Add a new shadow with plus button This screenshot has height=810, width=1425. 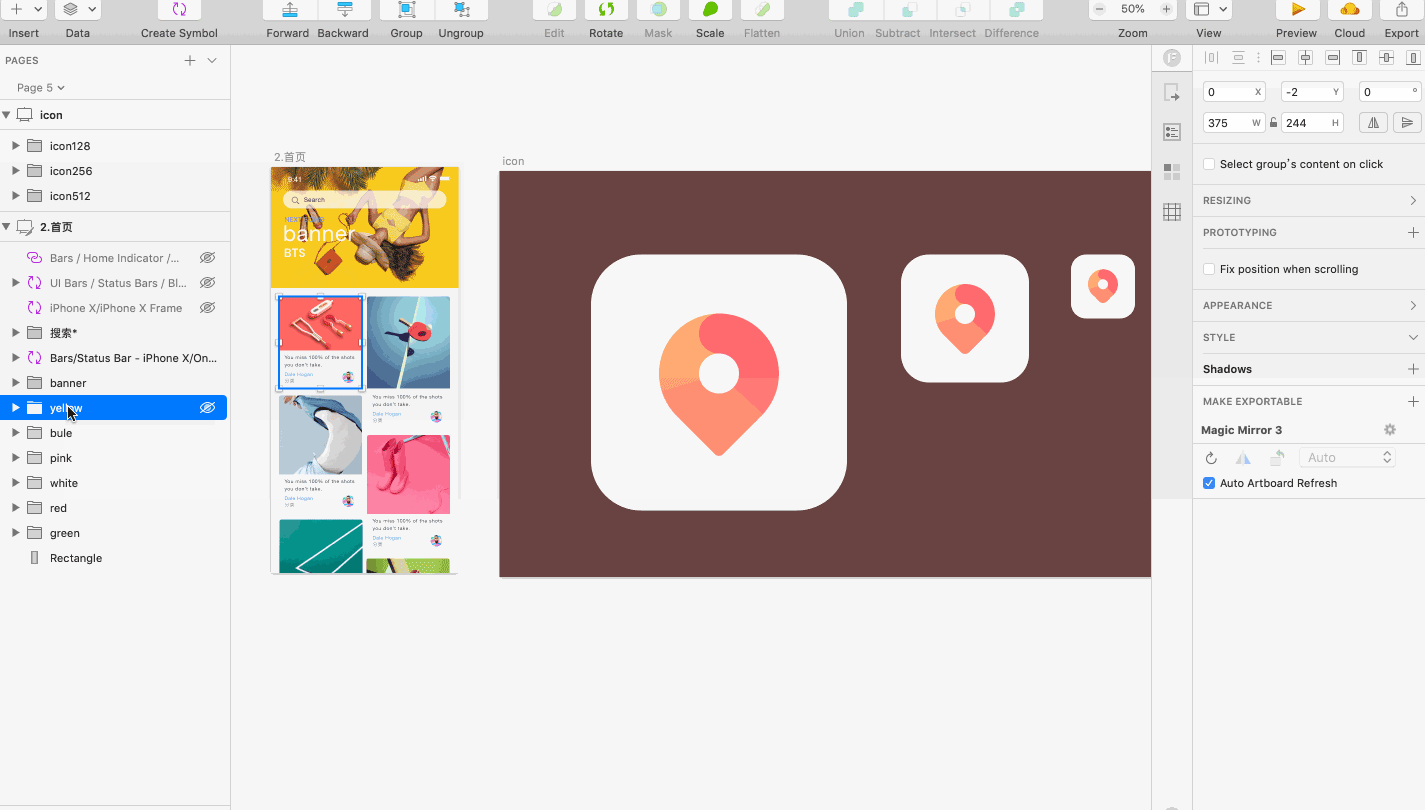point(1412,369)
